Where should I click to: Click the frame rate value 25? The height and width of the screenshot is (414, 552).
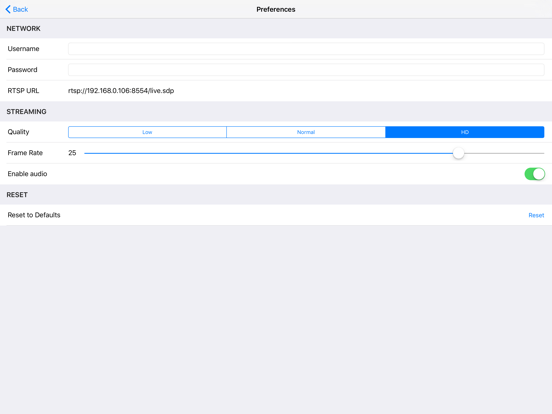coord(72,153)
